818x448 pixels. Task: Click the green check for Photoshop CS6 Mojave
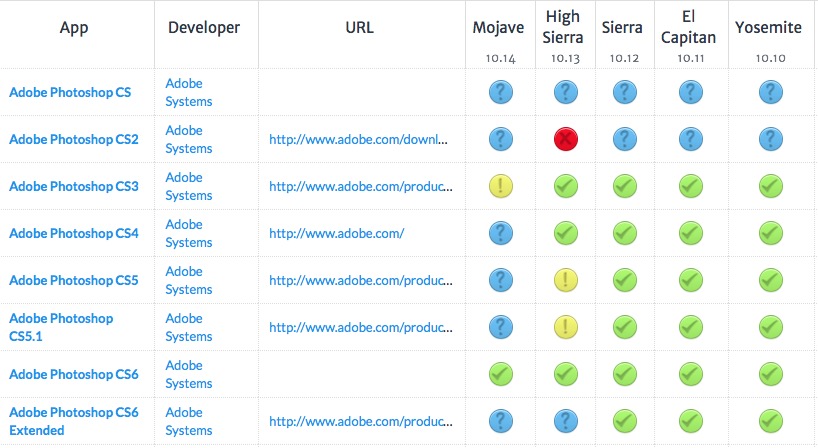[501, 374]
